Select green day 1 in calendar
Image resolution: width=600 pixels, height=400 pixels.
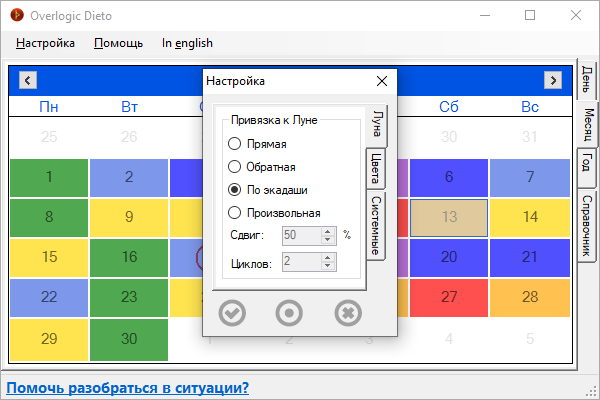[49, 178]
